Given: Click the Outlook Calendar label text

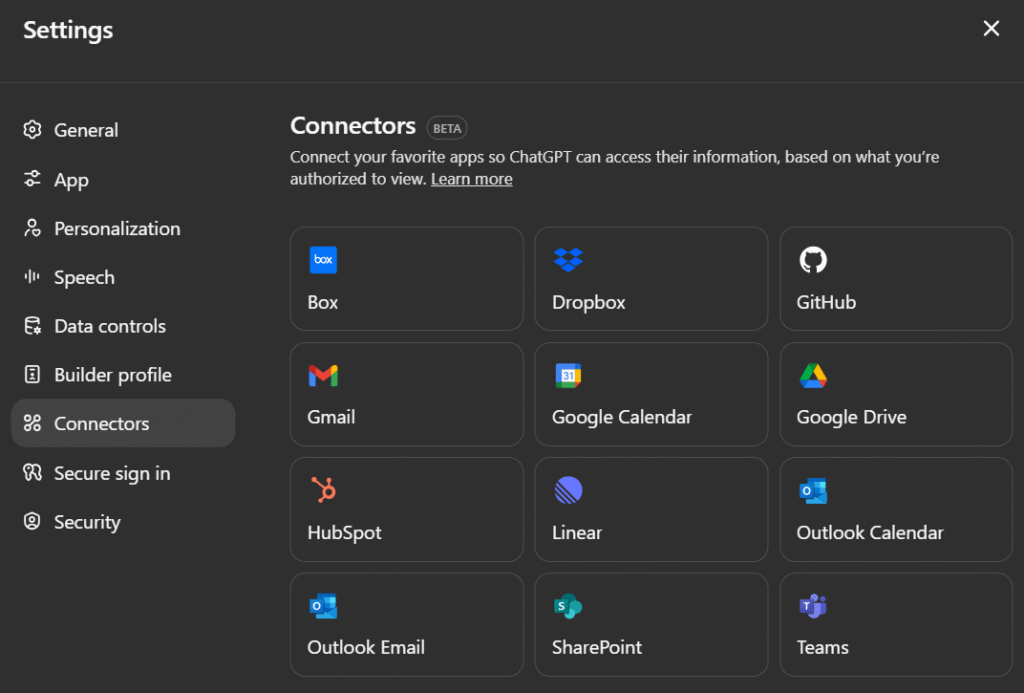Looking at the screenshot, I should (x=870, y=533).
